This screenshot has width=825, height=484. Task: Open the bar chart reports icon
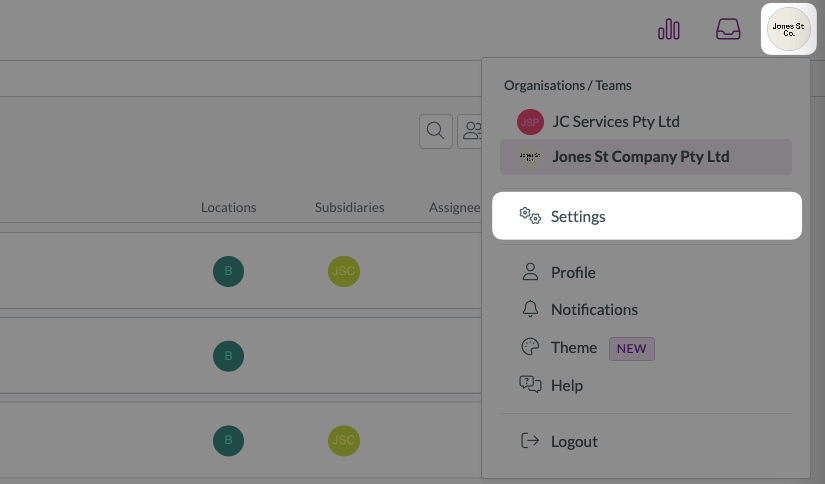[668, 30]
